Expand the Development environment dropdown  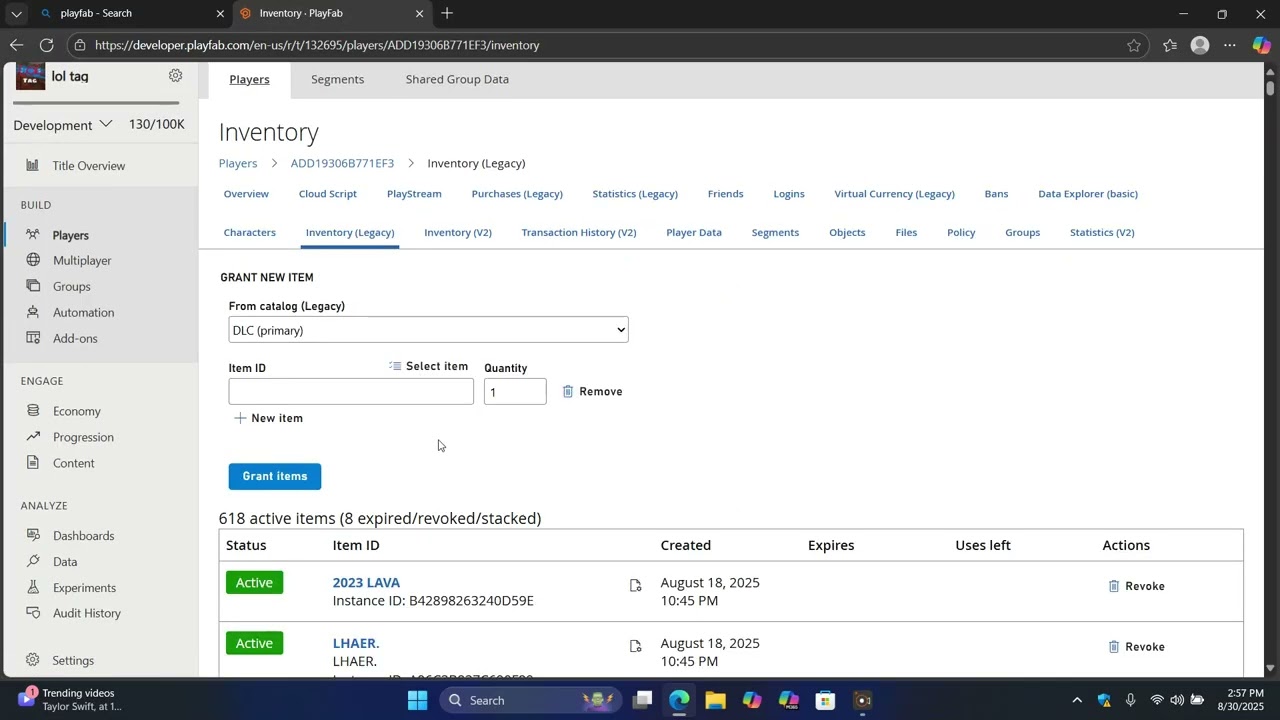pyautogui.click(x=63, y=125)
